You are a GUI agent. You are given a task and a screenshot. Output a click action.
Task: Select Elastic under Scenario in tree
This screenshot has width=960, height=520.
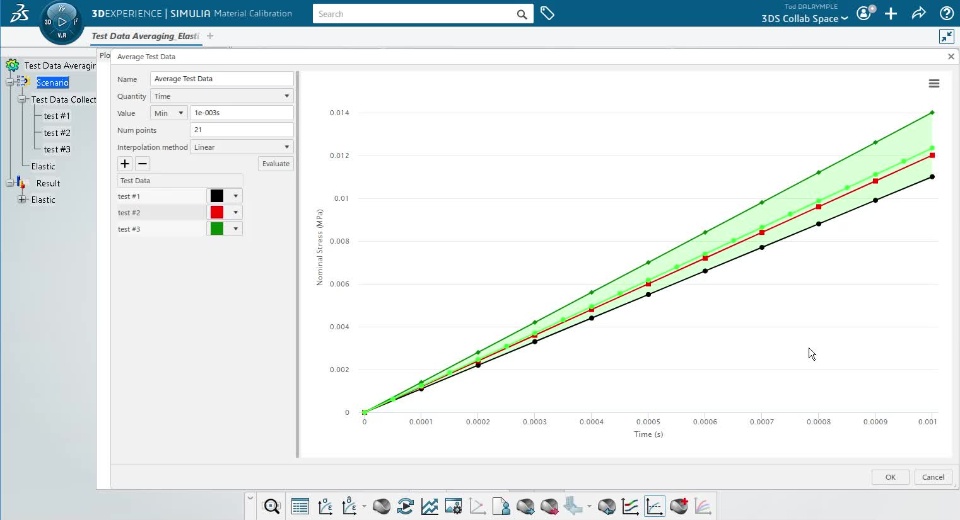point(43,167)
